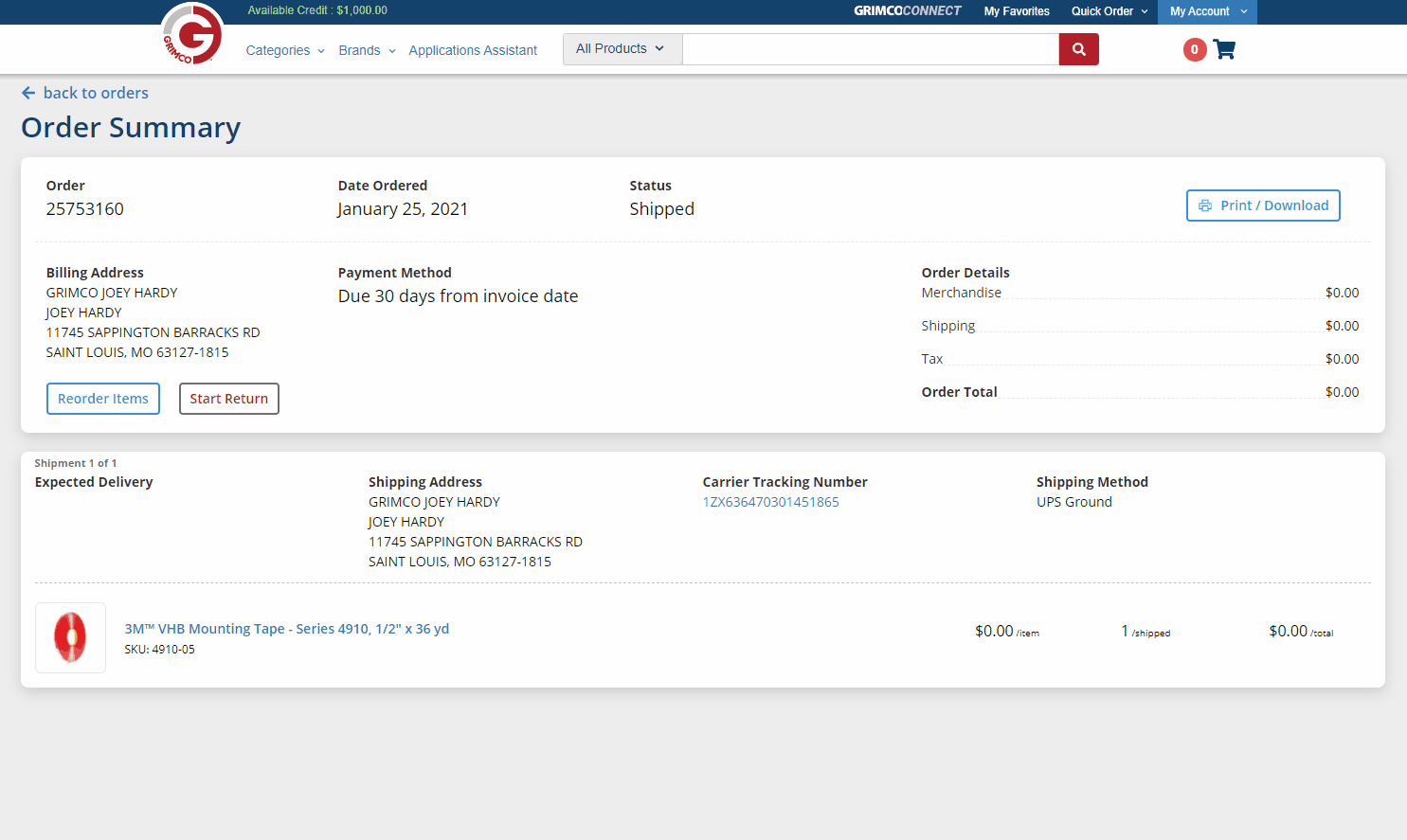Go to My Favorites
The height and width of the screenshot is (840, 1407).
tap(1017, 11)
